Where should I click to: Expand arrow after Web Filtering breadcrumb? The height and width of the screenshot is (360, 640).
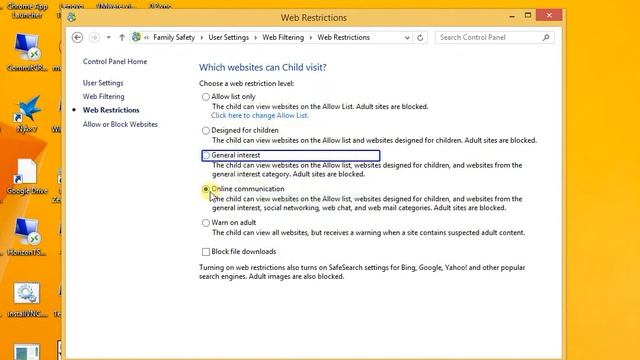point(311,38)
